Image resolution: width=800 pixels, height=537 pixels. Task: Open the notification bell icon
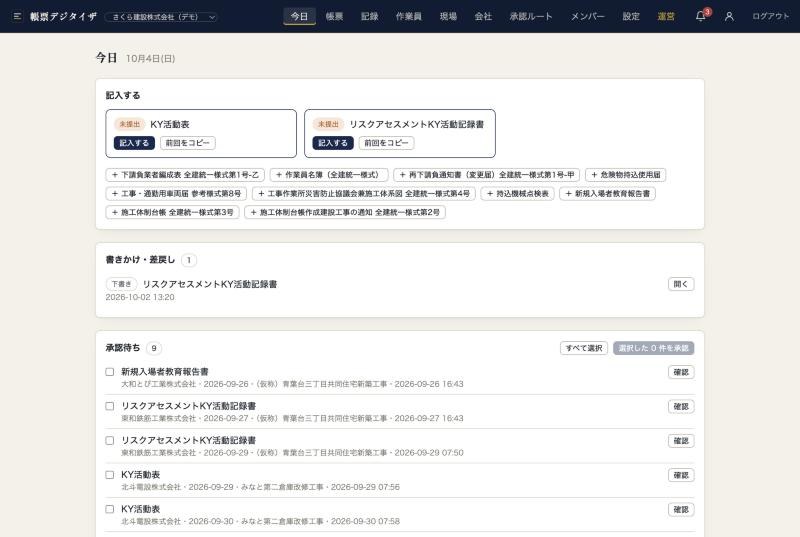(x=701, y=16)
